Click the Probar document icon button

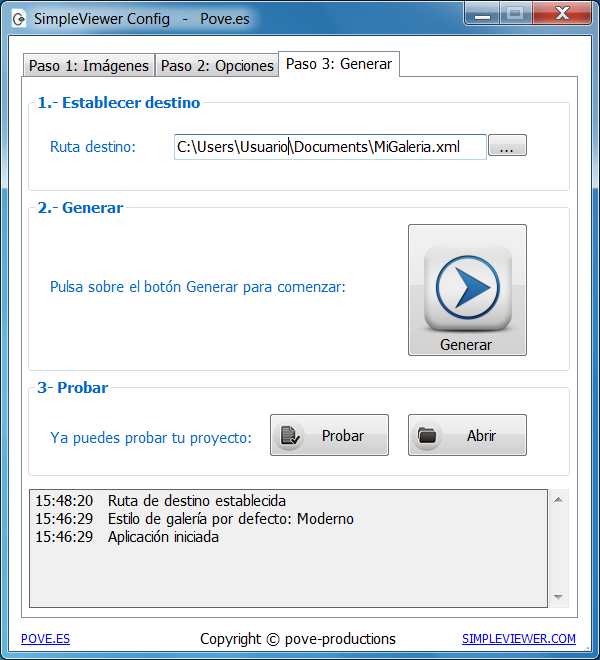(x=329, y=435)
